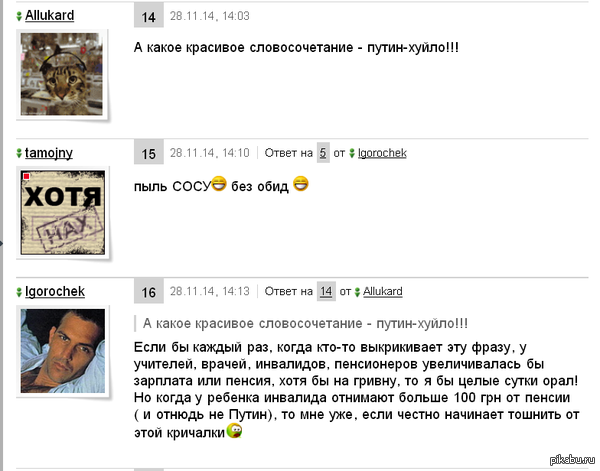Open Igorochek profile from username heading
This screenshot has width=600, height=471.
click(55, 292)
